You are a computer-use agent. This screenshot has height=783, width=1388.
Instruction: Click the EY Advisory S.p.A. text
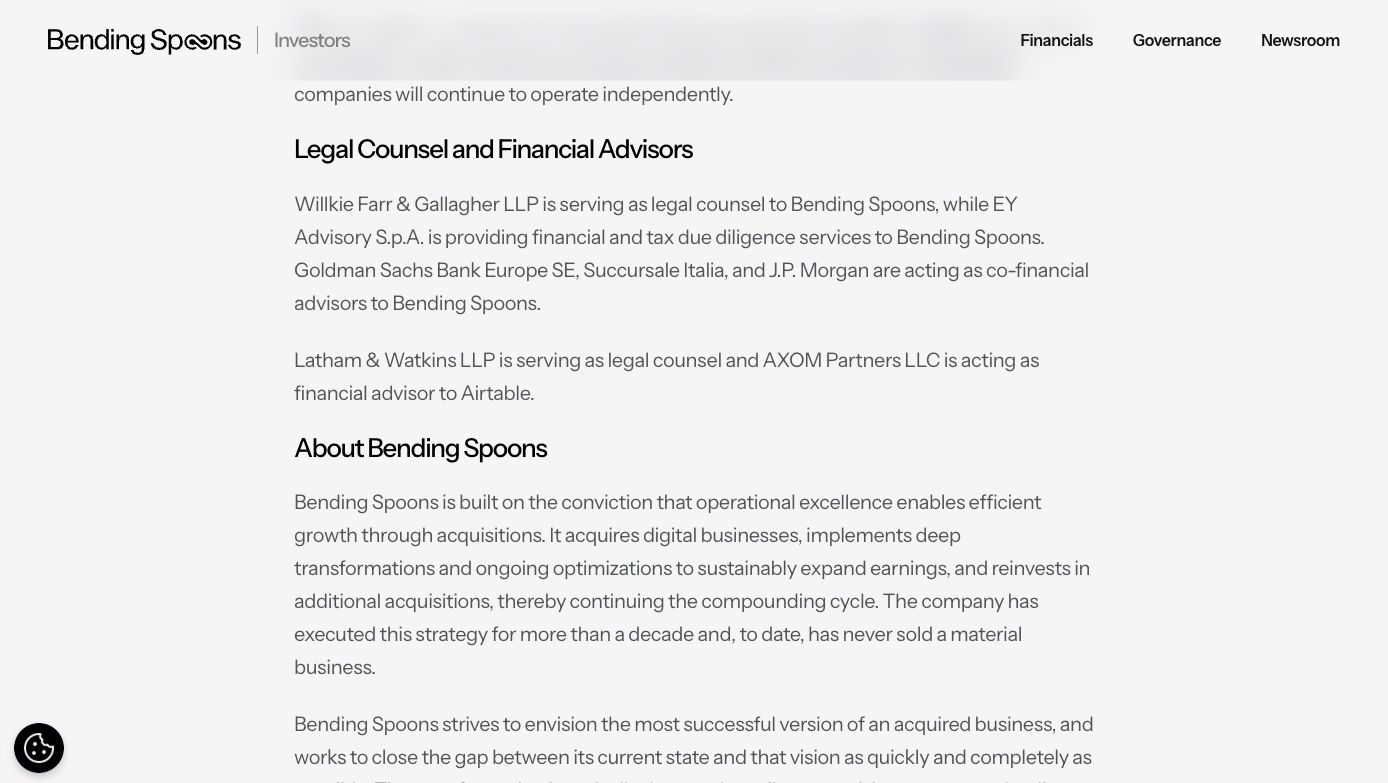[656, 220]
